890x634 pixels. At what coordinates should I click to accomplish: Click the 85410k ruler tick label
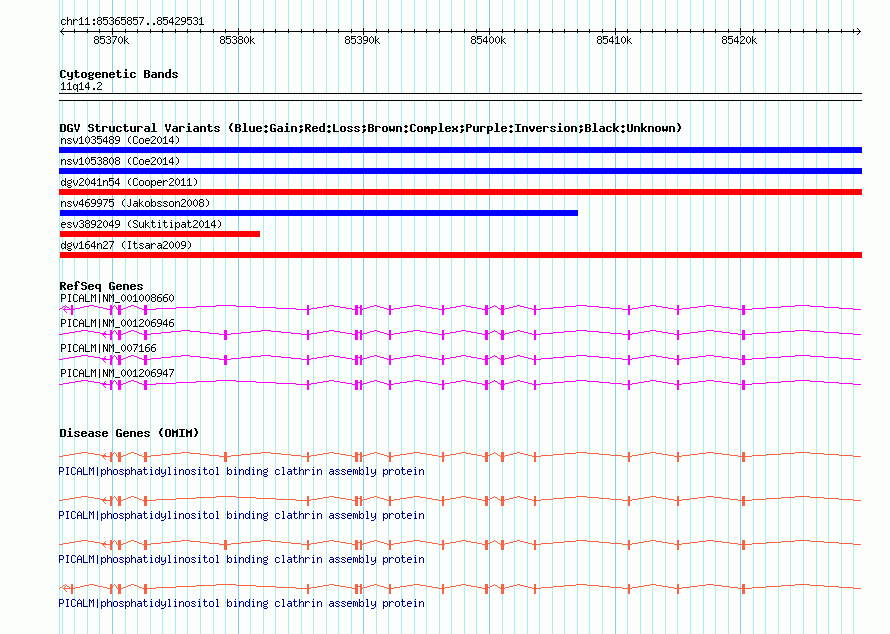tap(614, 40)
